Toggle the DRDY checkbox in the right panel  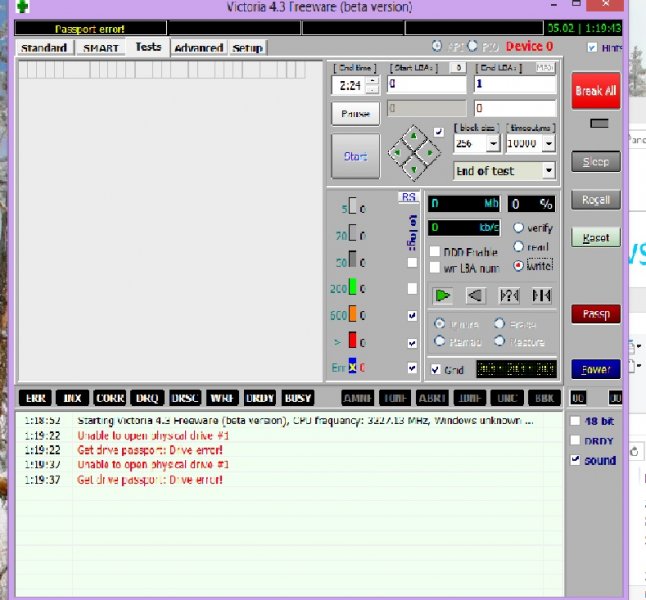coord(575,440)
